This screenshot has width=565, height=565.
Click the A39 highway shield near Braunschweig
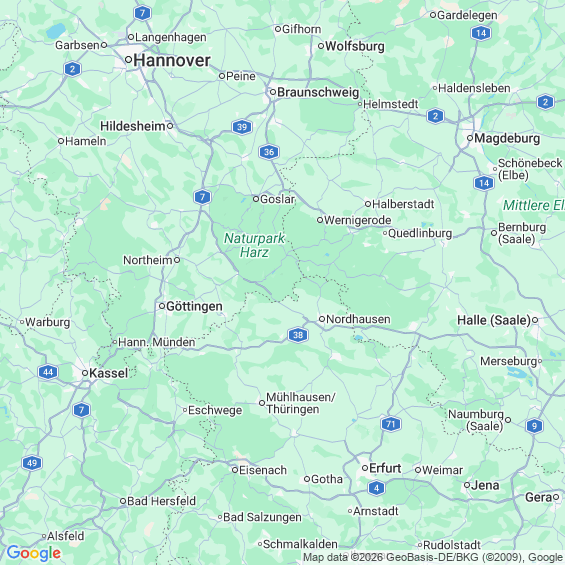(x=242, y=127)
